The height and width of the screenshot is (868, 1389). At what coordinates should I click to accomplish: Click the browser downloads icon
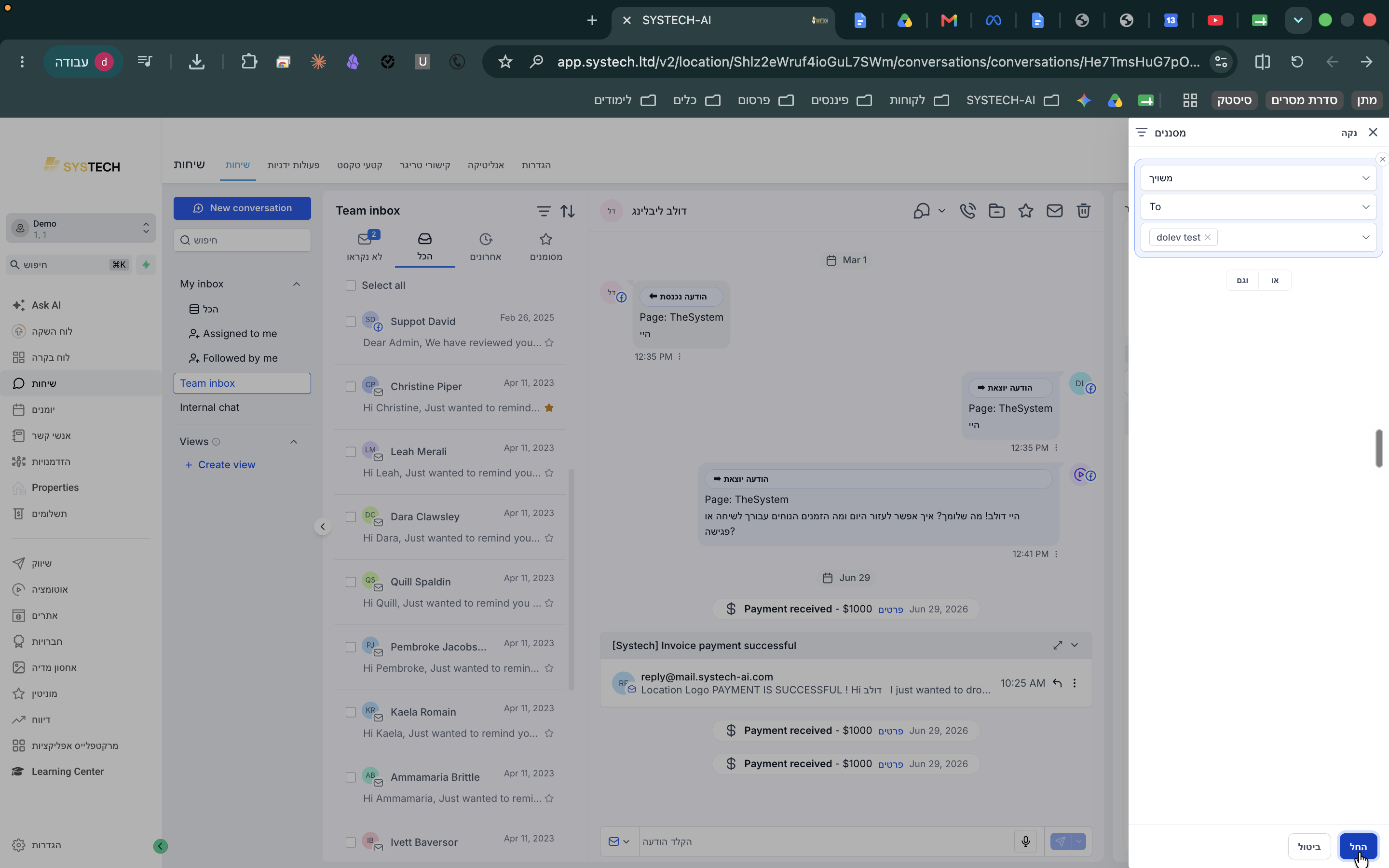pos(197,61)
